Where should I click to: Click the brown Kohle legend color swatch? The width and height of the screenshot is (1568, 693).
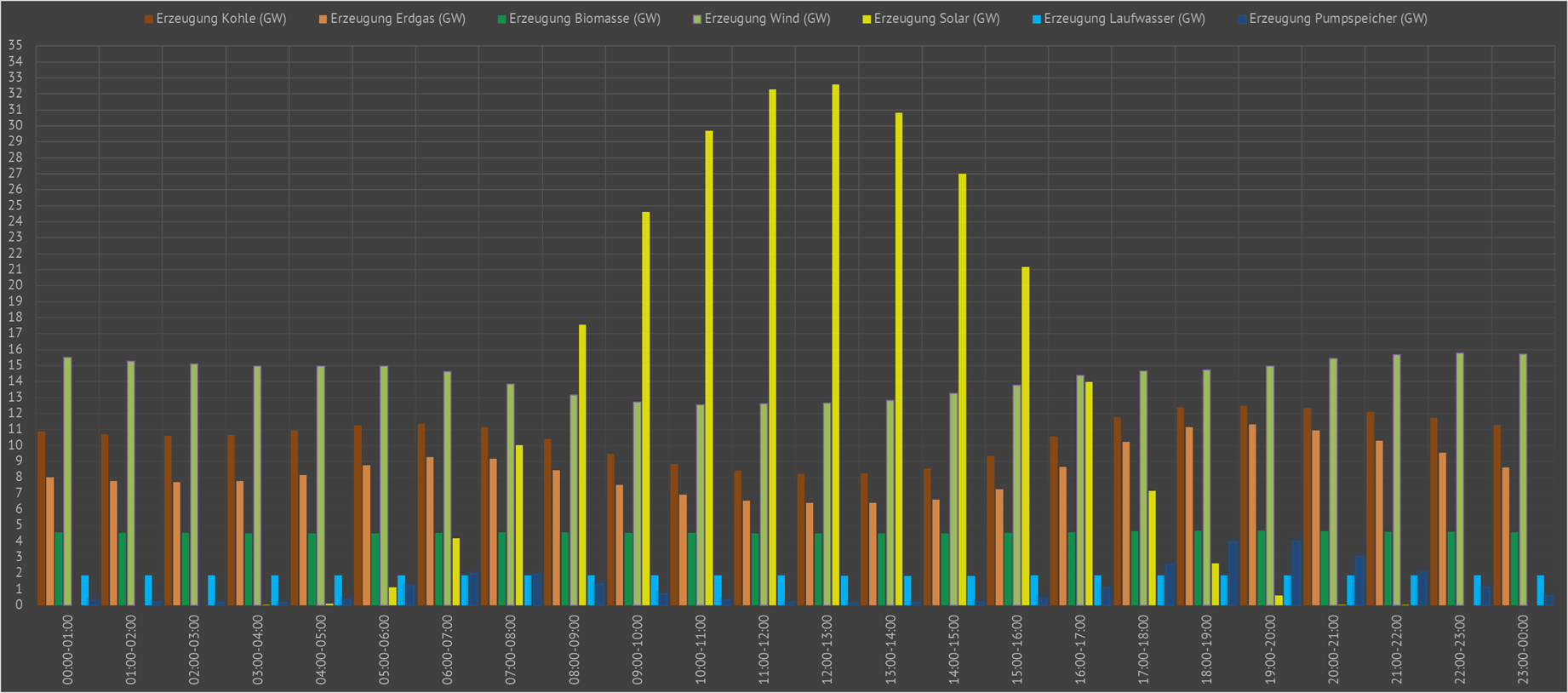pyautogui.click(x=149, y=19)
